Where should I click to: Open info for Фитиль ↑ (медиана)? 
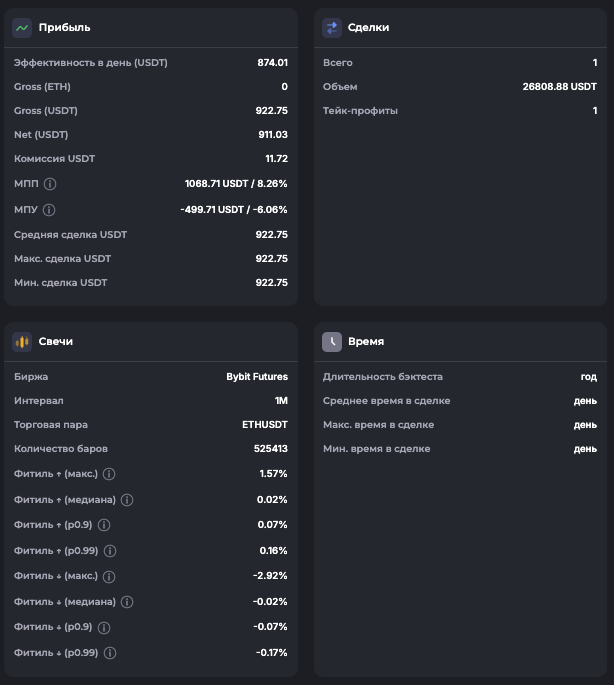[127, 500]
